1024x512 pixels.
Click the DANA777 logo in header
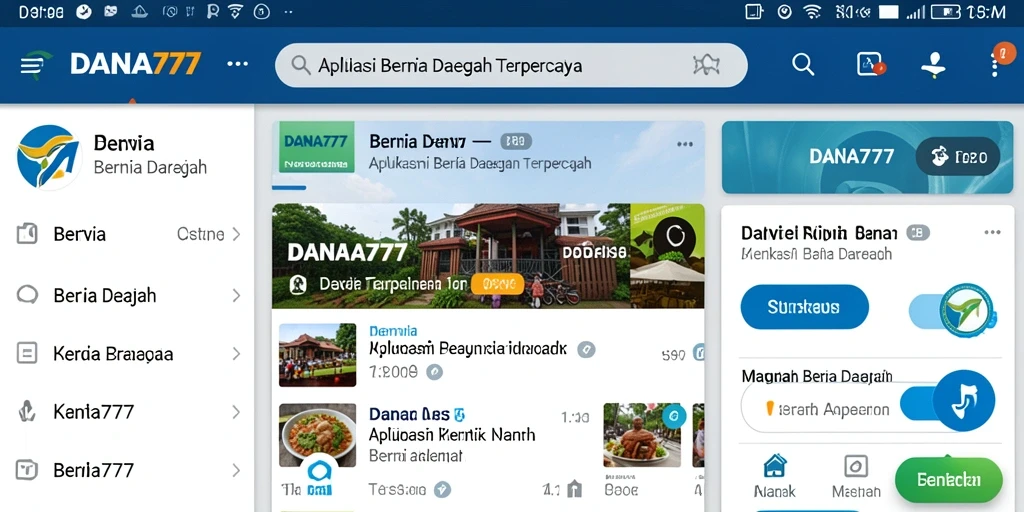pyautogui.click(x=135, y=64)
